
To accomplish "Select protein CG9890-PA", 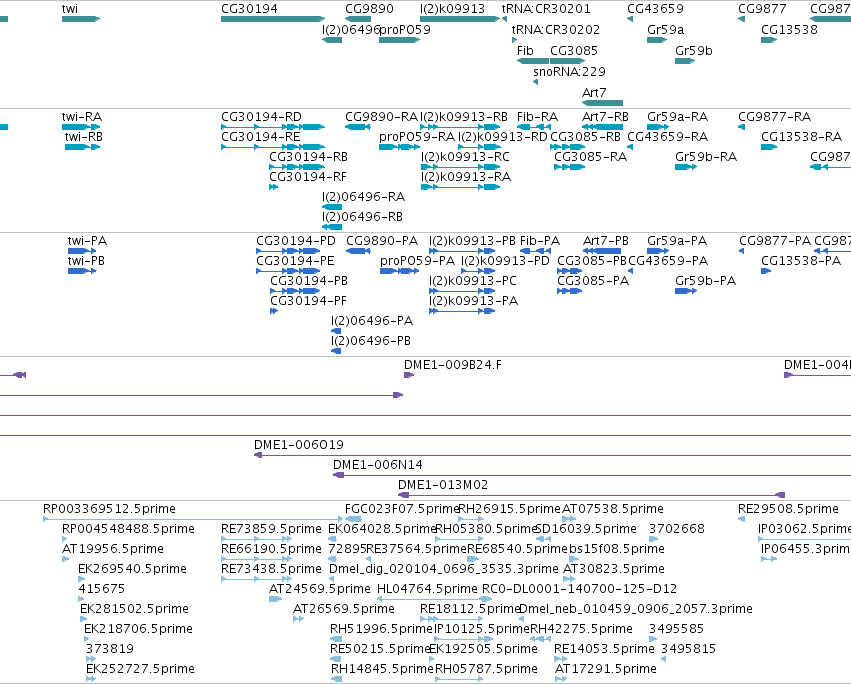I will click(x=358, y=251).
